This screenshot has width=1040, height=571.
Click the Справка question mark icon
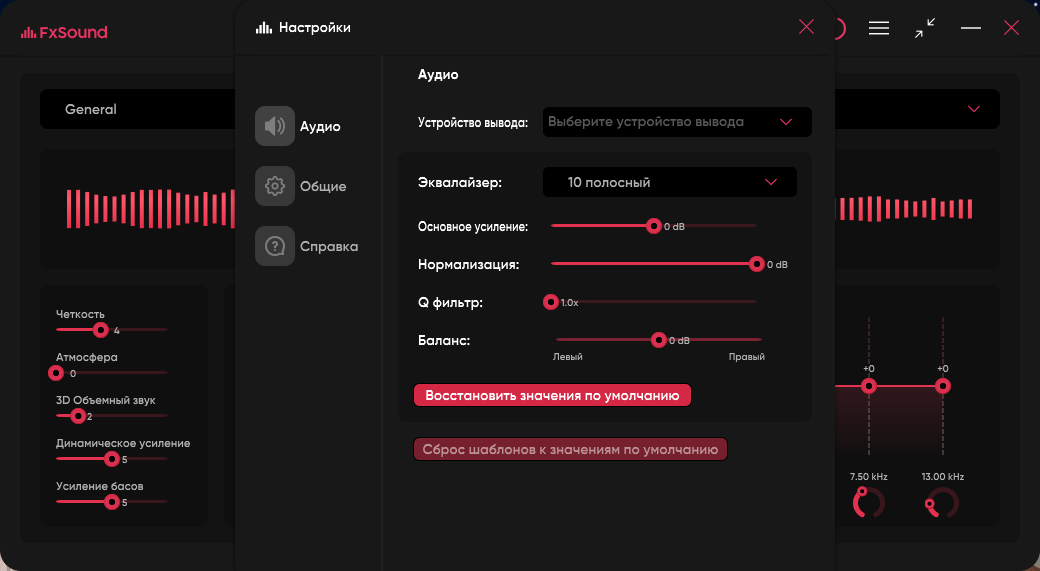[275, 246]
